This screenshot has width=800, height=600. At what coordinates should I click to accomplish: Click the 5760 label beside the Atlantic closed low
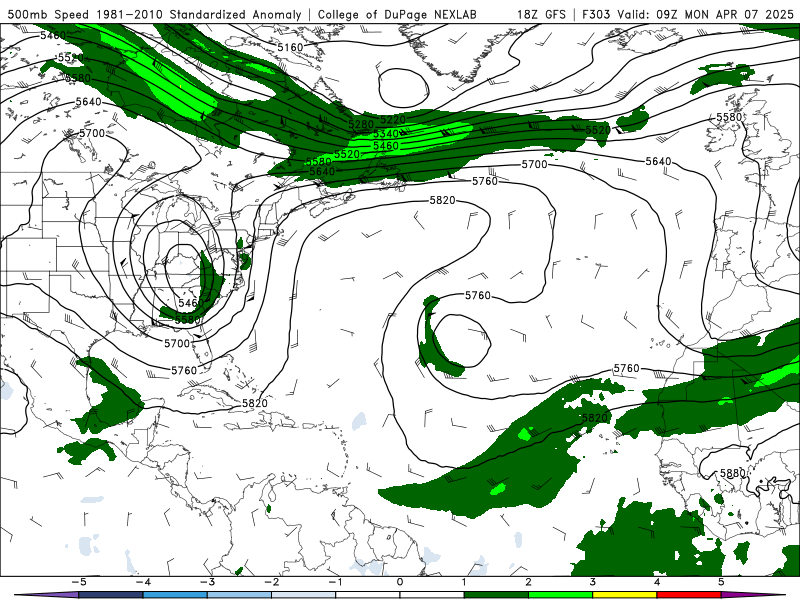point(478,295)
